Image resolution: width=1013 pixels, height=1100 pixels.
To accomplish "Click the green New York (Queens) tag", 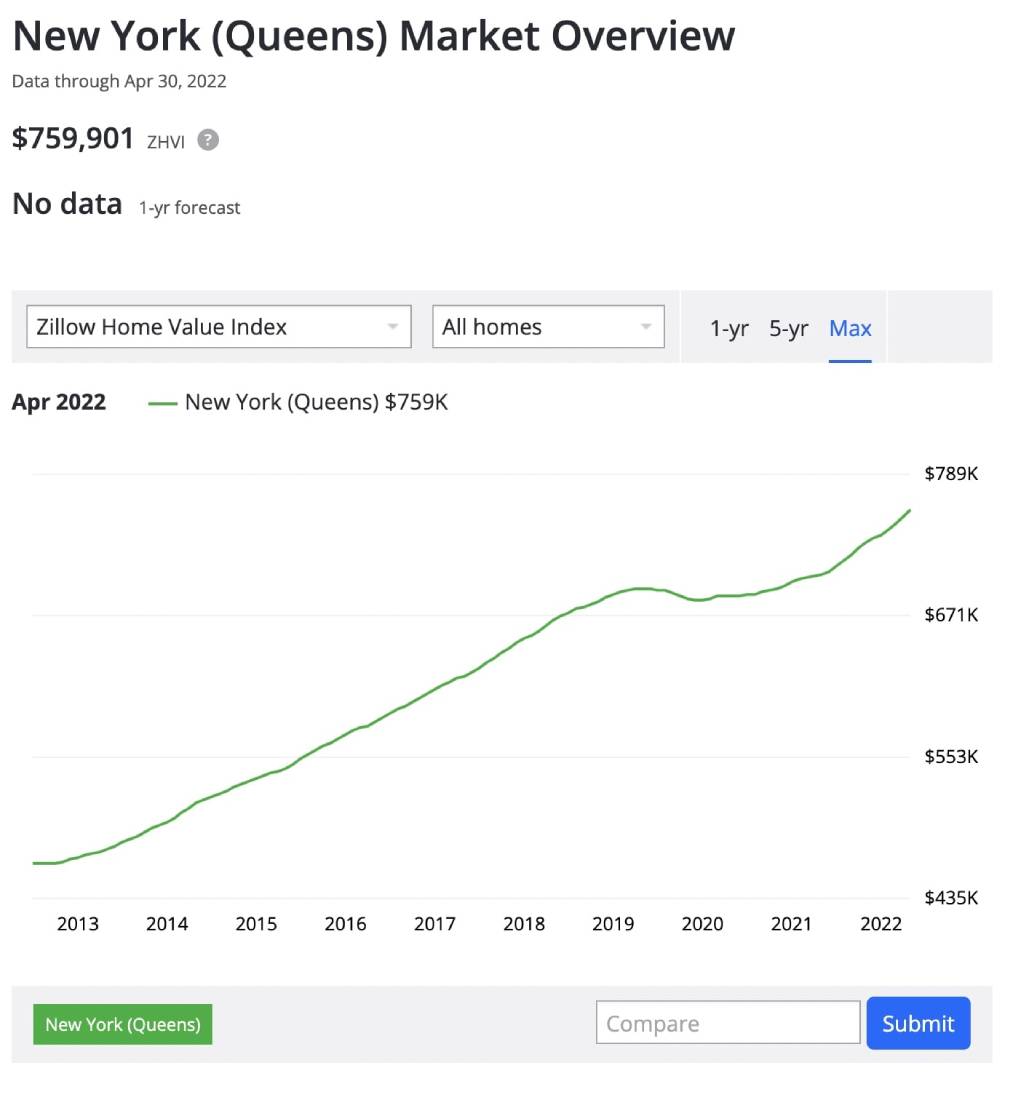I will [x=123, y=1024].
